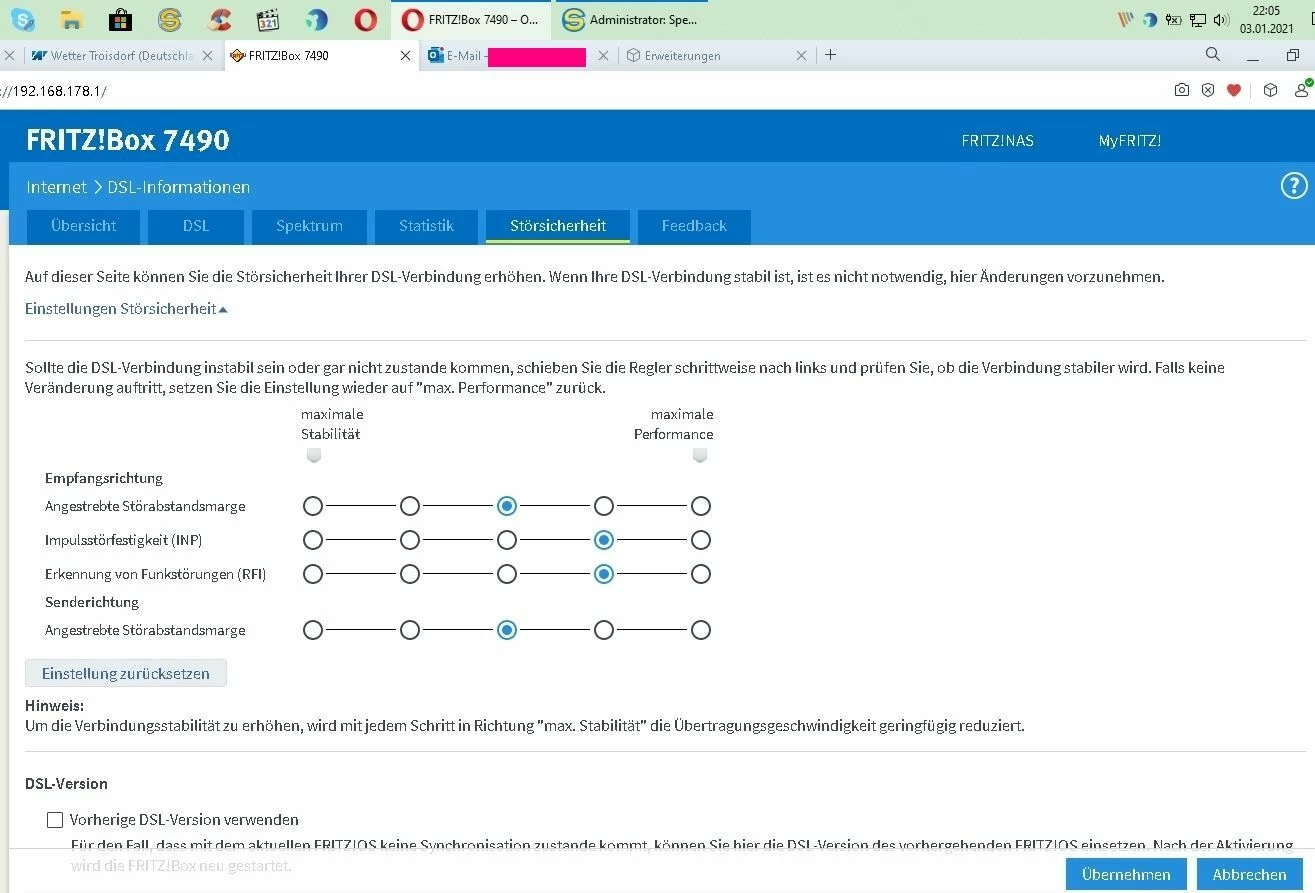Close the Erweiterungen browser tab

pos(801,56)
